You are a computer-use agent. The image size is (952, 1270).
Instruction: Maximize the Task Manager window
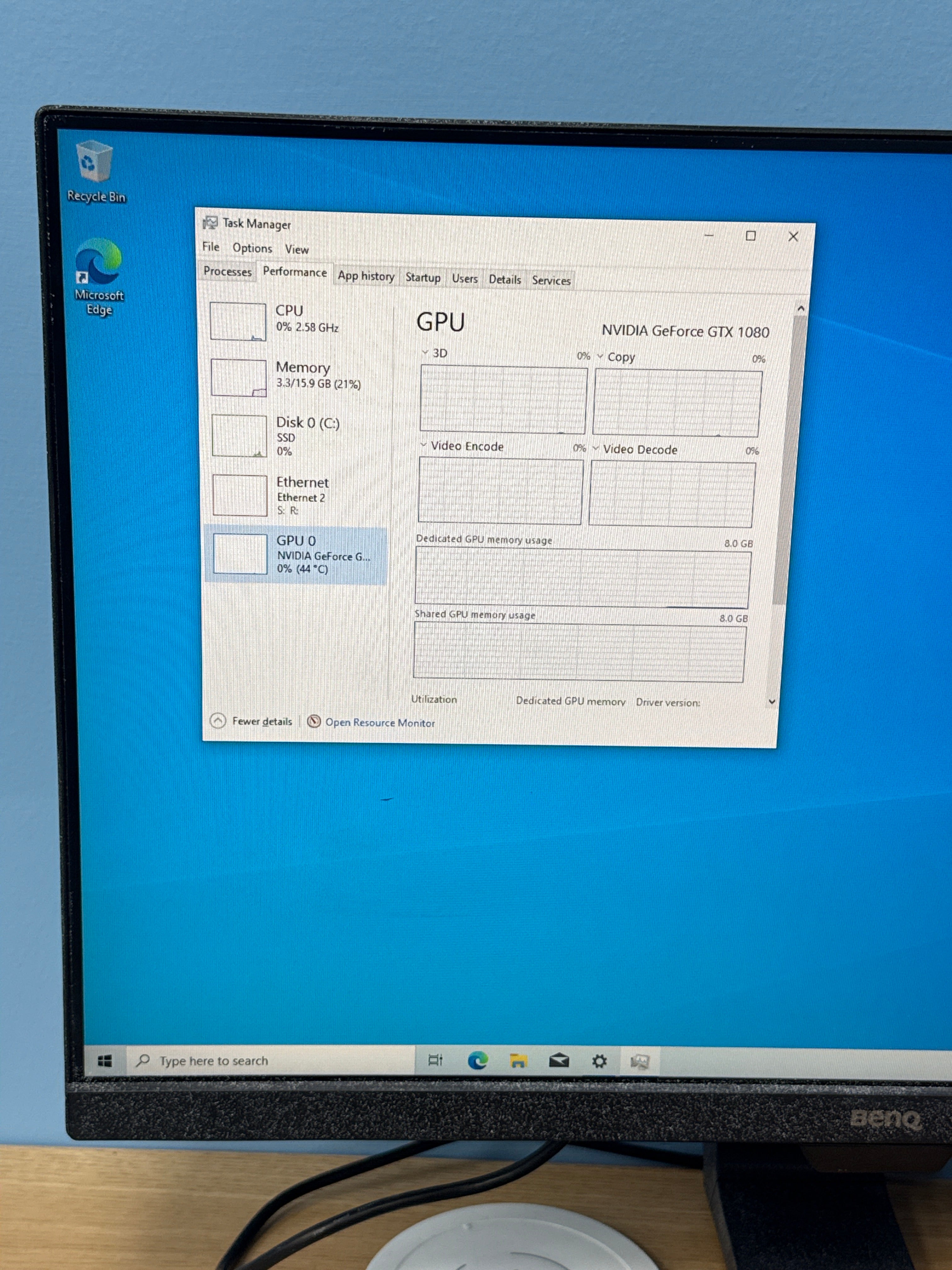coord(751,236)
